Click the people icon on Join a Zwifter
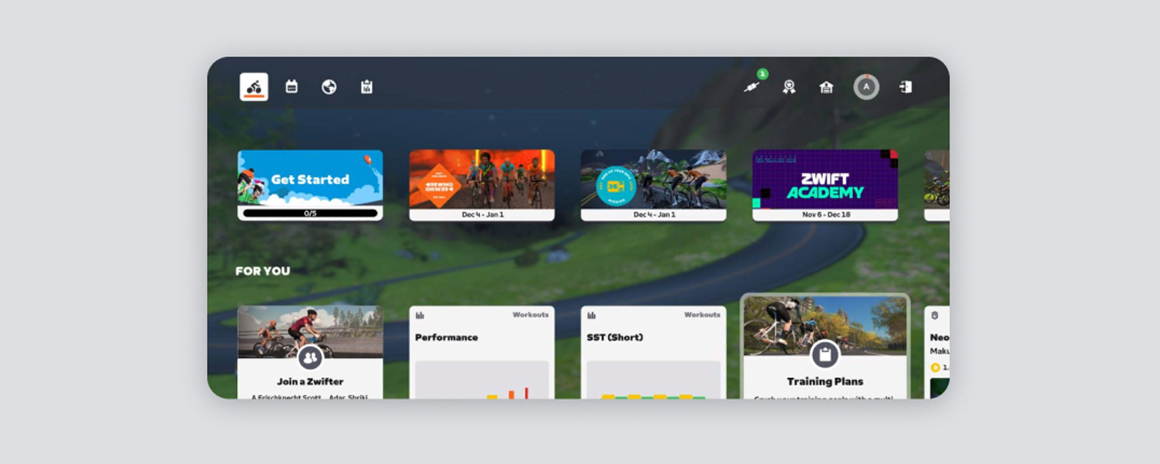The image size is (1160, 464). (310, 357)
